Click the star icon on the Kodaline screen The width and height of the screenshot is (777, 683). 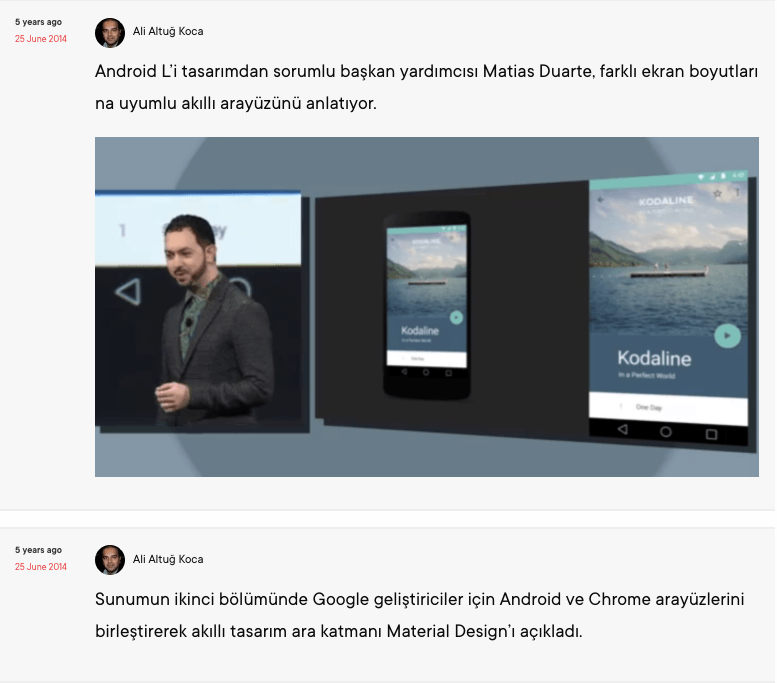[x=717, y=192]
